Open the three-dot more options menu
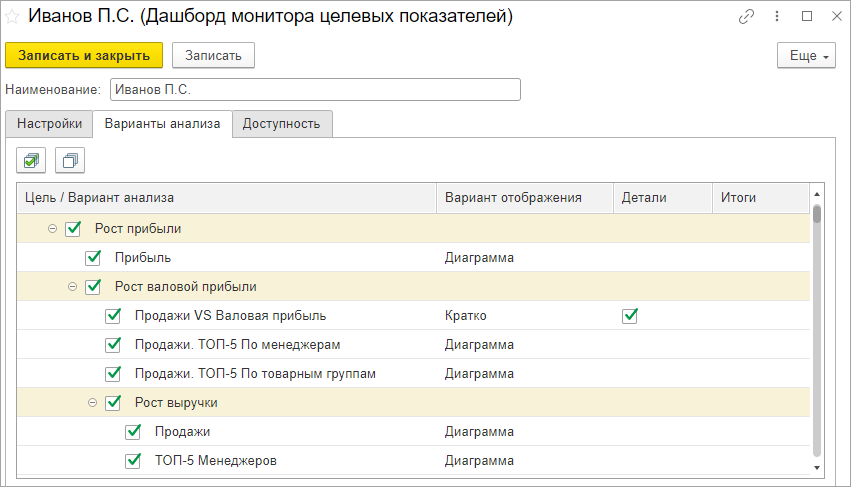851x487 pixels. [x=777, y=17]
